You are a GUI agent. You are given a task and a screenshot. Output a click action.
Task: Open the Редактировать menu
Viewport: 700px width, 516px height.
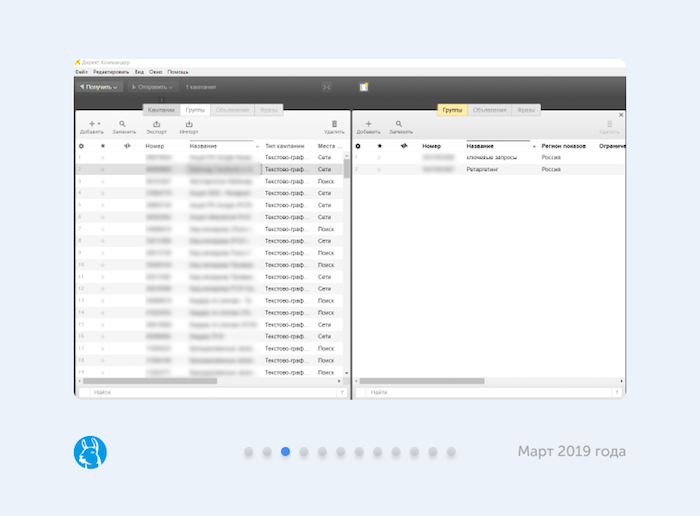coord(111,72)
